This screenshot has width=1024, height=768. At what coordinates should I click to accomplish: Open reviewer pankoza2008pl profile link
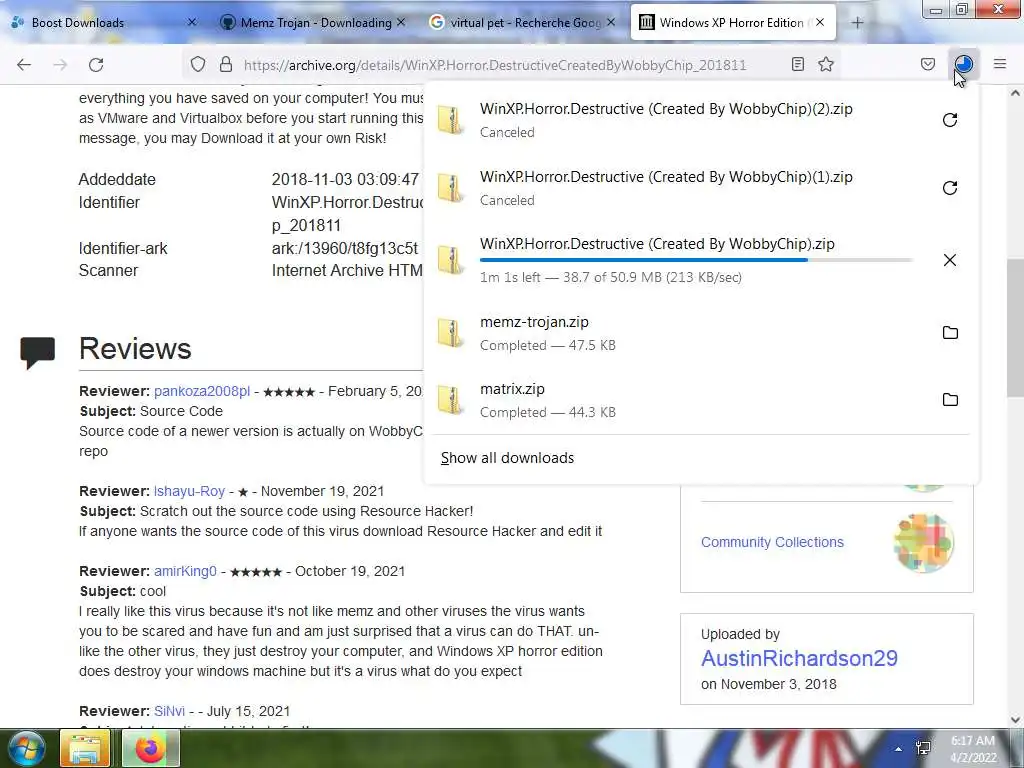coord(202,391)
